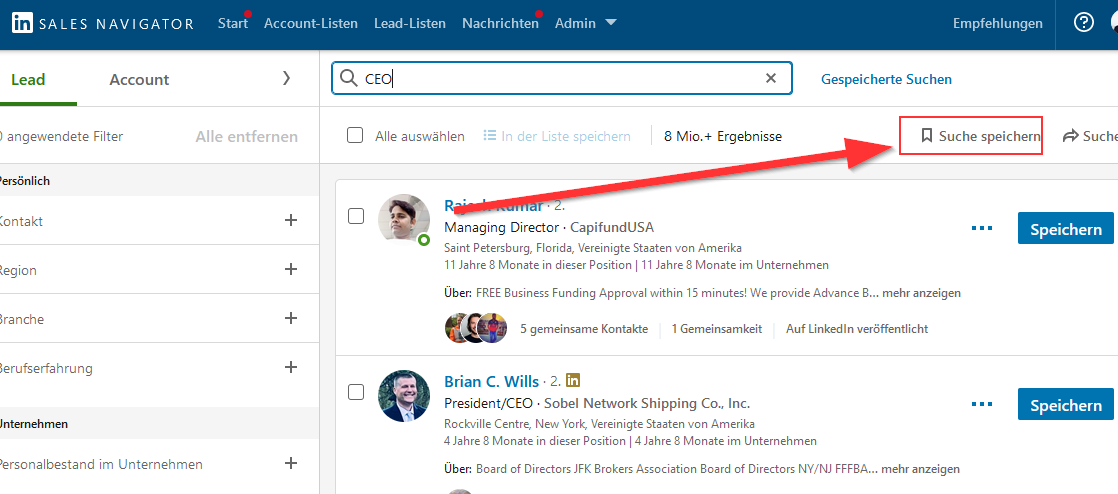Open three-dot menu for first lead result
Viewport: 1118px width, 494px height.
coord(982,229)
